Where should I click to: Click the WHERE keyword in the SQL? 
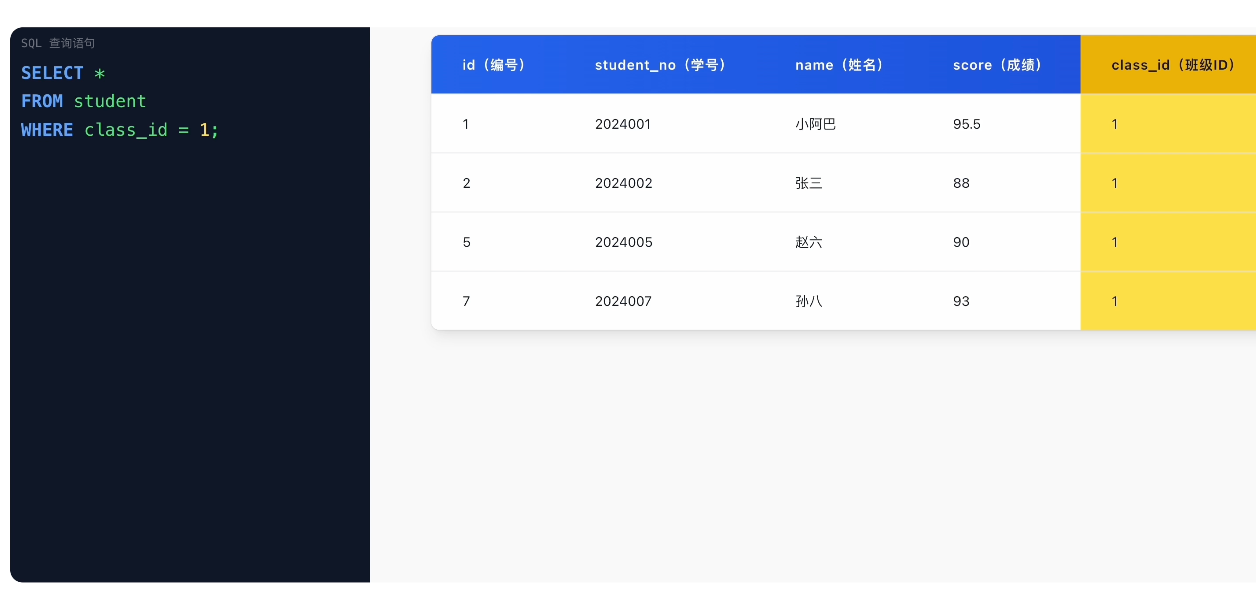47,130
